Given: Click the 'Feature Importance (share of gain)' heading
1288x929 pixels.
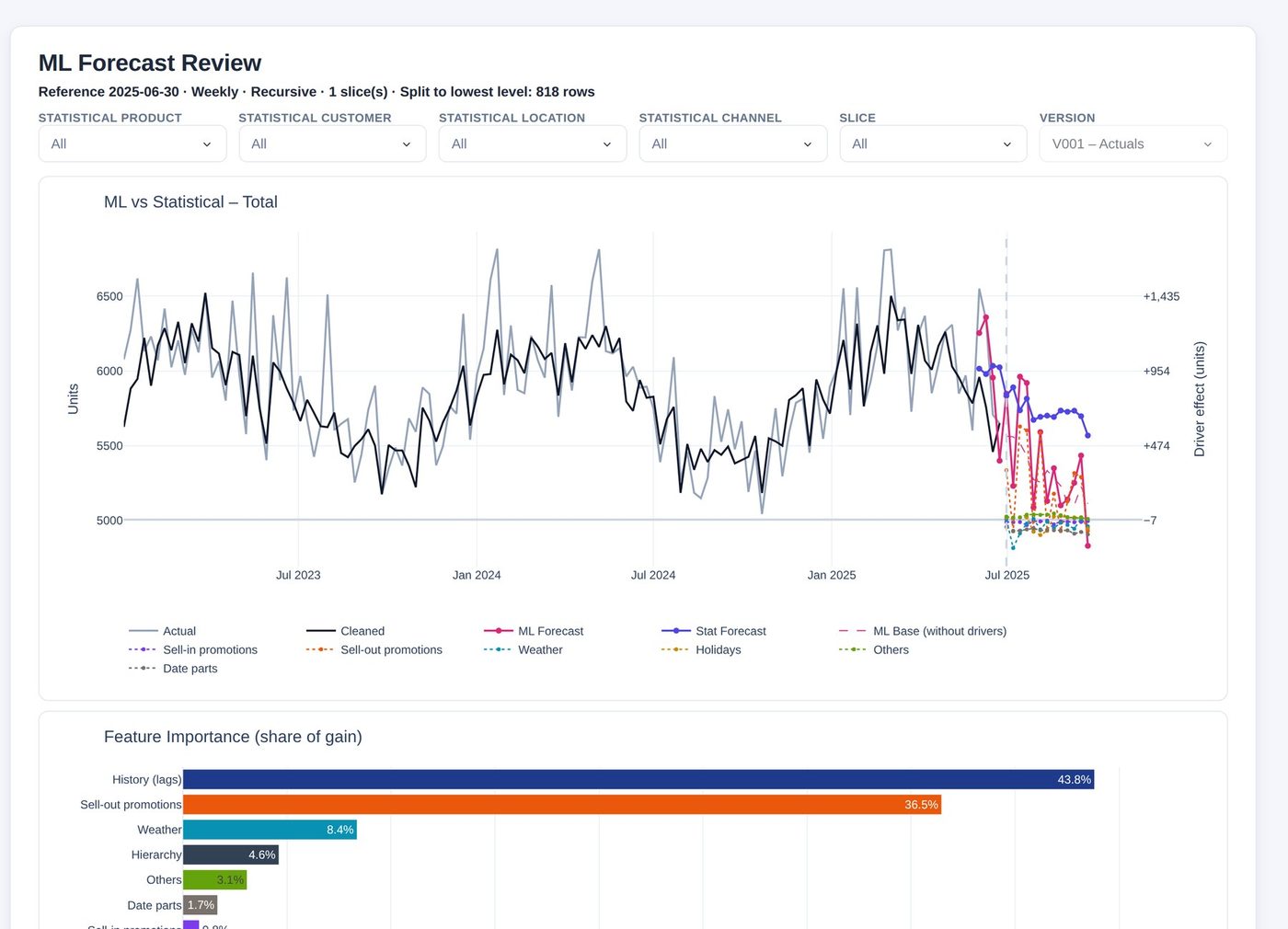Looking at the screenshot, I should pyautogui.click(x=233, y=737).
